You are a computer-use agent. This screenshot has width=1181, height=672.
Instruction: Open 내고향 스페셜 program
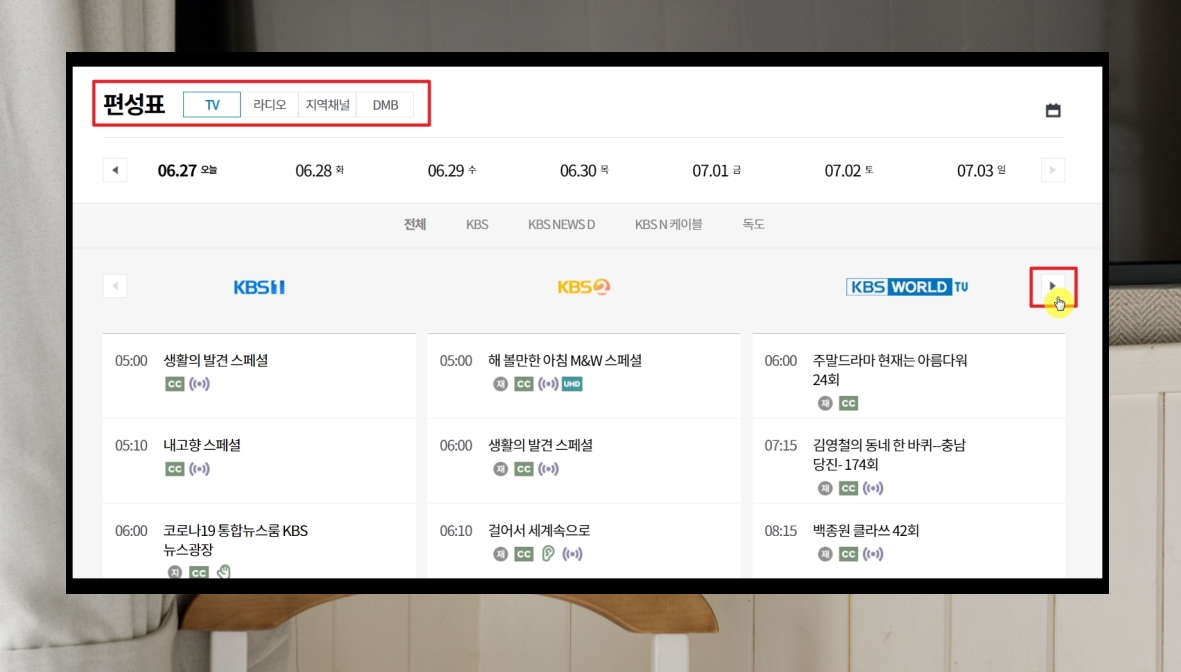click(202, 445)
